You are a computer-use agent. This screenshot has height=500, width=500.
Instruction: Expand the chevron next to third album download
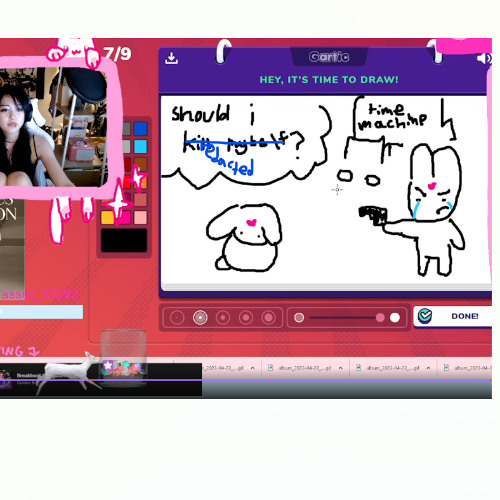428,368
